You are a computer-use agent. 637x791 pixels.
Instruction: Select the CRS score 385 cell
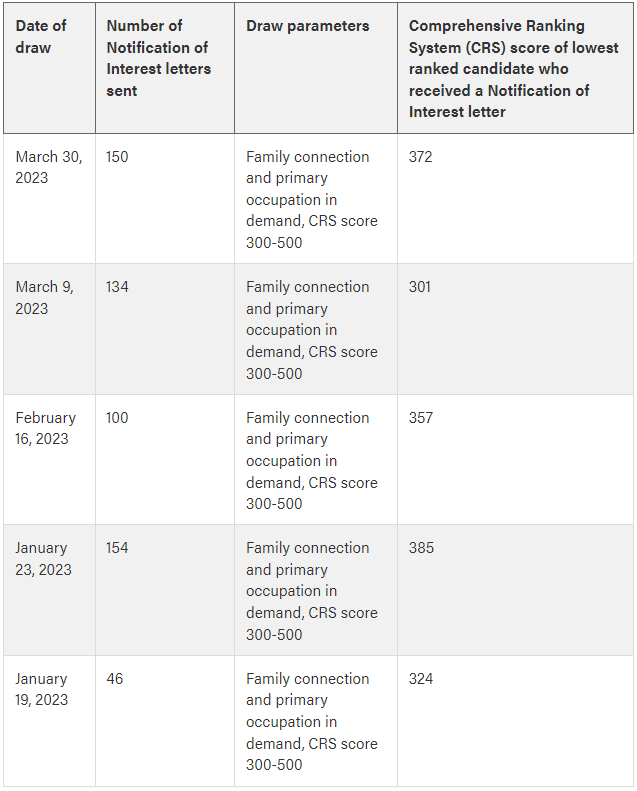[x=420, y=548]
